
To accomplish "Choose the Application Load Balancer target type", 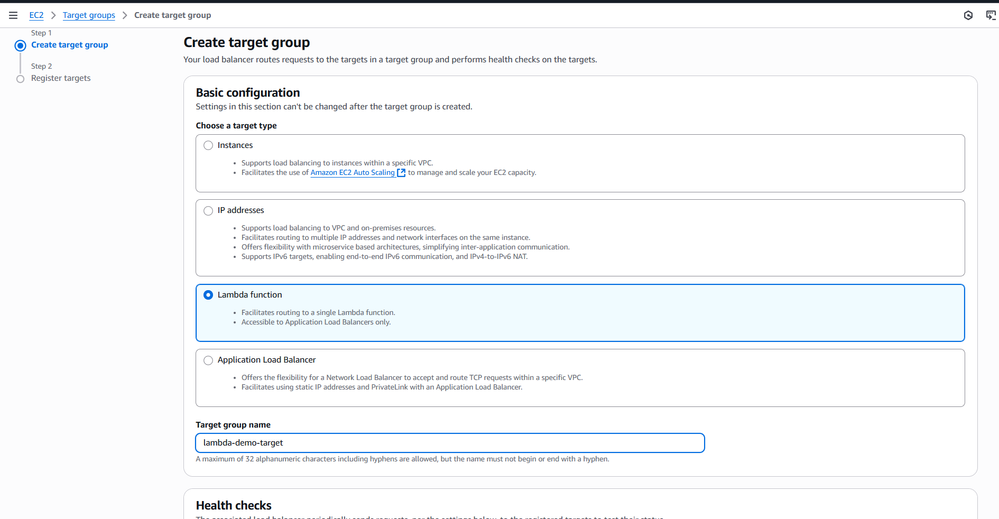I will (x=208, y=360).
